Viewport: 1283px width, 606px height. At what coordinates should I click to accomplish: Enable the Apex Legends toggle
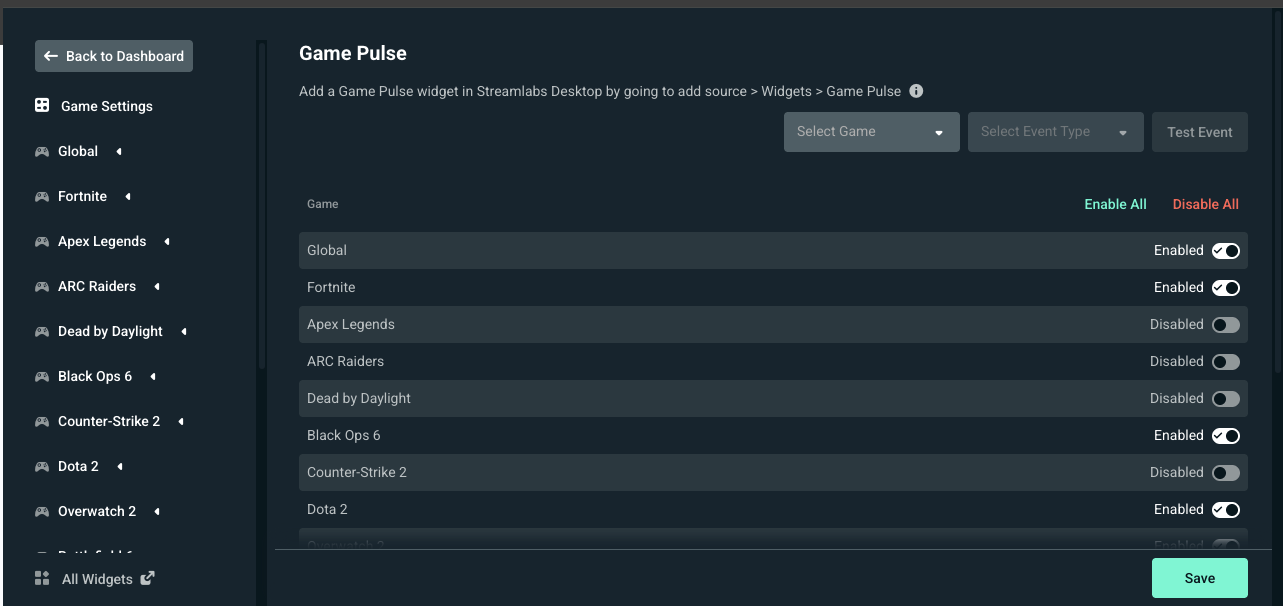click(1226, 324)
